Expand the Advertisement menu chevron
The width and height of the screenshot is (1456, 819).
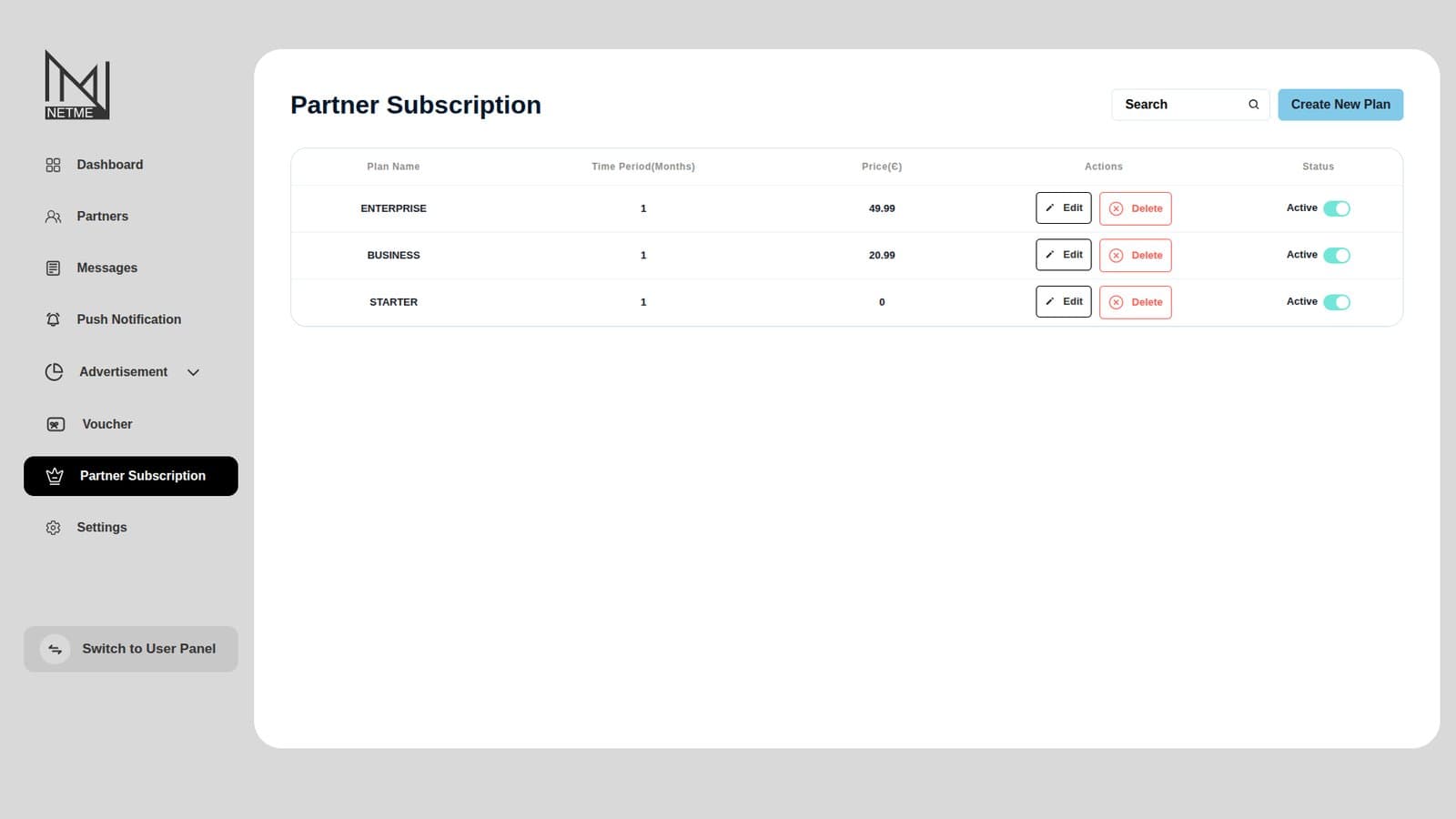193,372
